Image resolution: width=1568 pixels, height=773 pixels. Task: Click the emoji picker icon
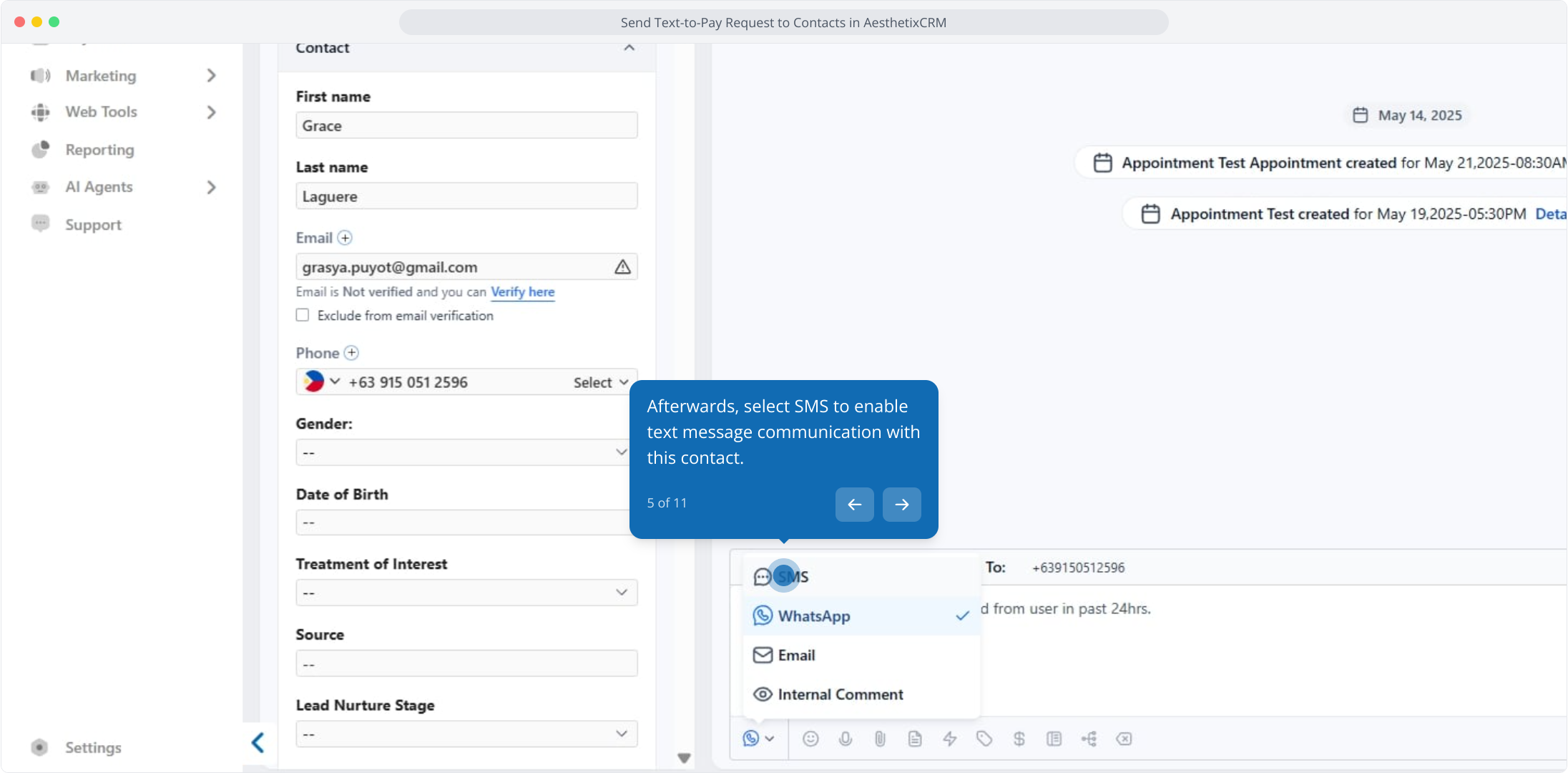point(810,739)
